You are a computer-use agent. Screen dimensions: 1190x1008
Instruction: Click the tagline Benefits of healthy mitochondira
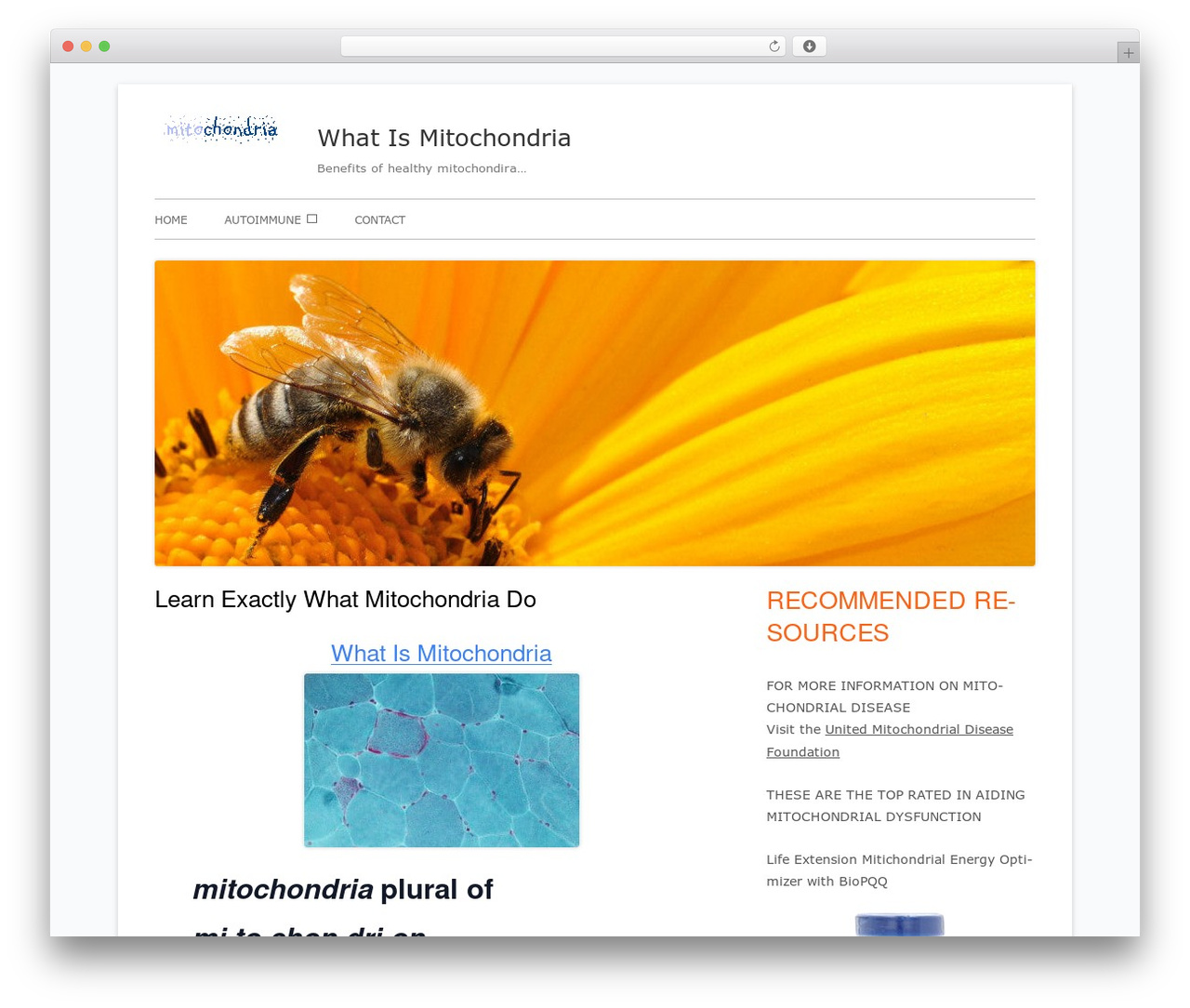422,168
